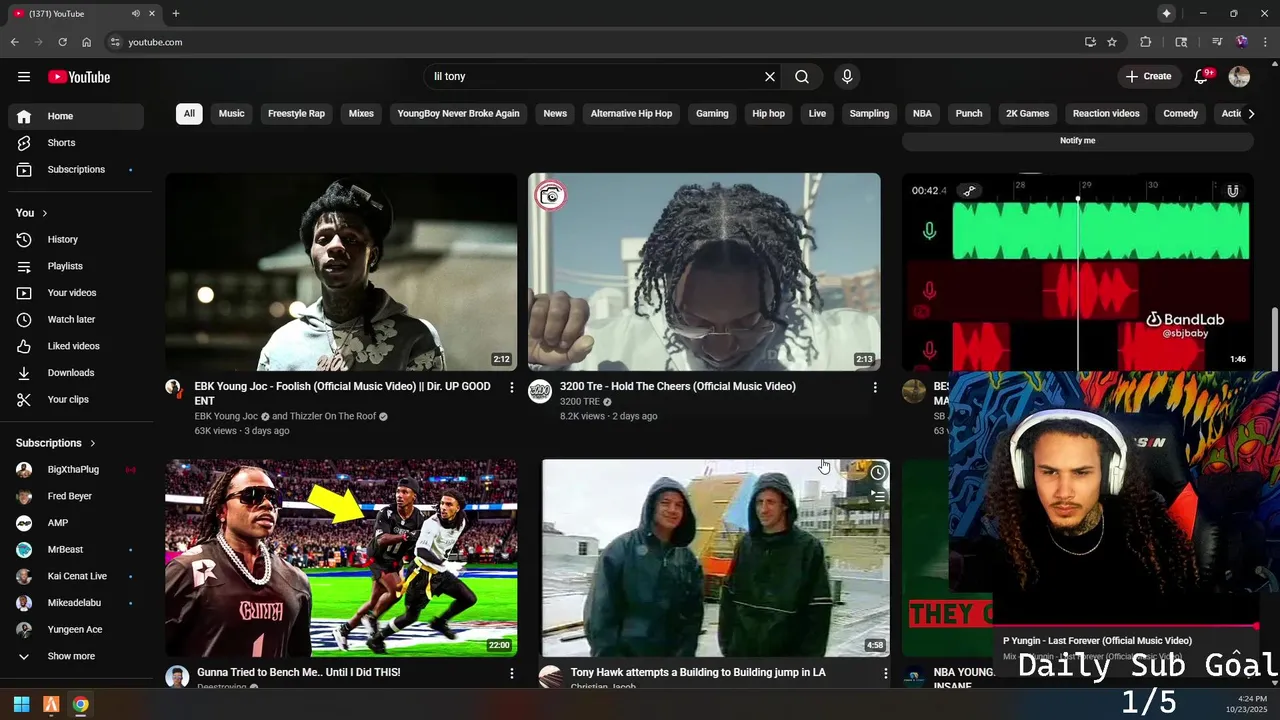This screenshot has height=720, width=1280.
Task: Open the YouTube hamburger guide menu
Action: [24, 77]
